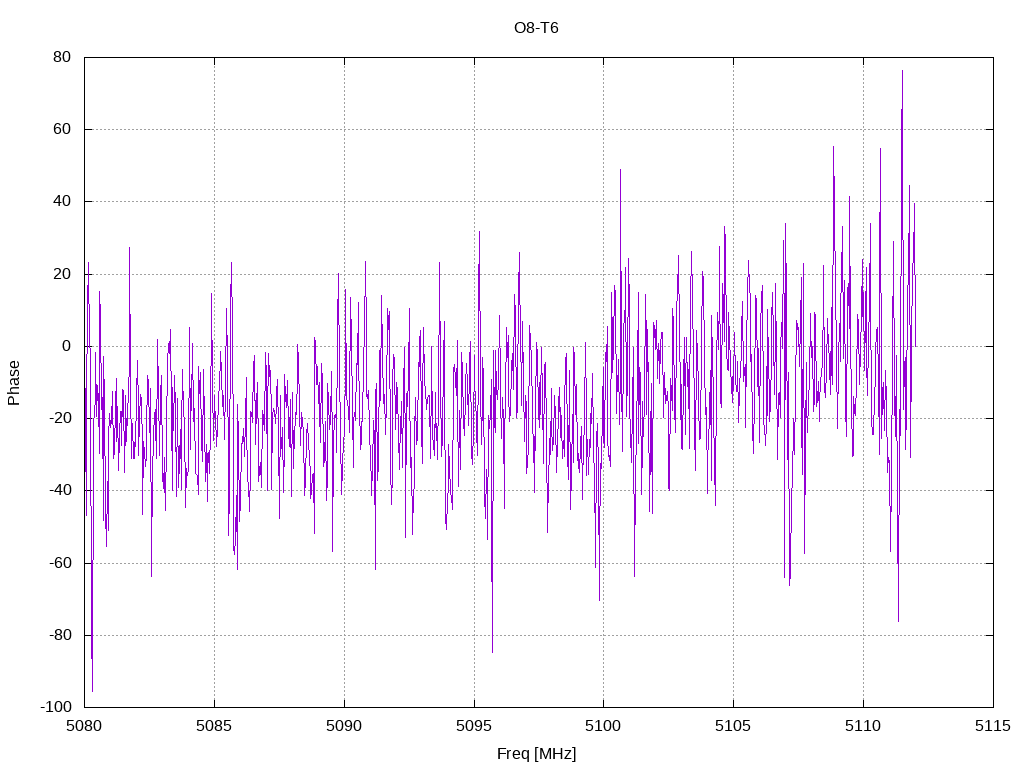Click the x-axis tick label 5100
This screenshot has height=768, width=1024.
click(x=603, y=726)
